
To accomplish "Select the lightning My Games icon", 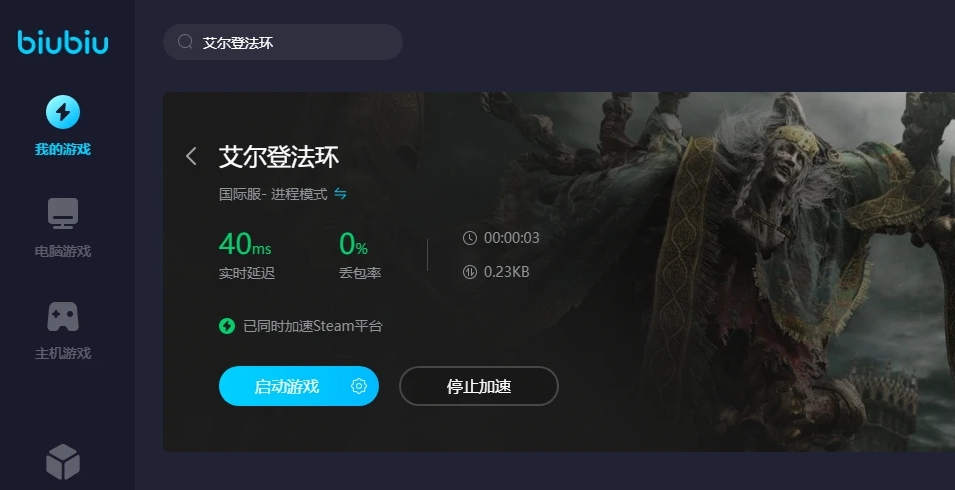I will pos(63,112).
